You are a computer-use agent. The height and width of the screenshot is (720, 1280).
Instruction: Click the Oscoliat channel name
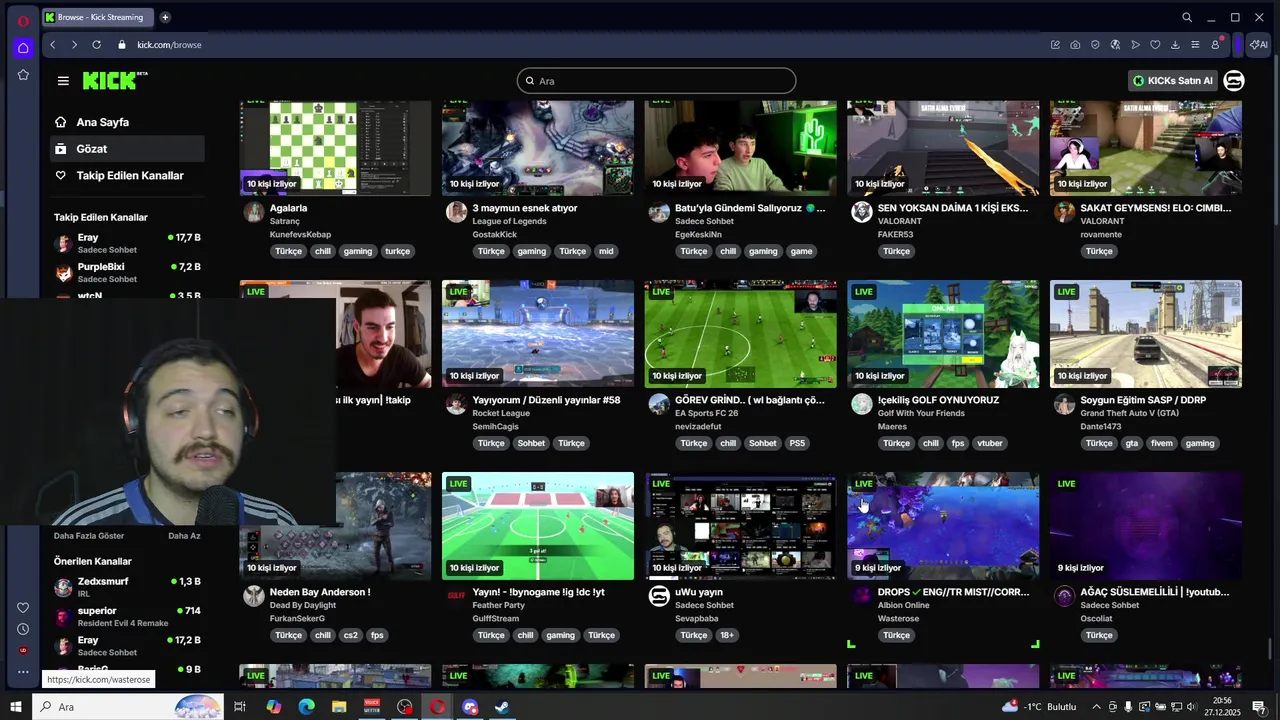coord(1097,618)
